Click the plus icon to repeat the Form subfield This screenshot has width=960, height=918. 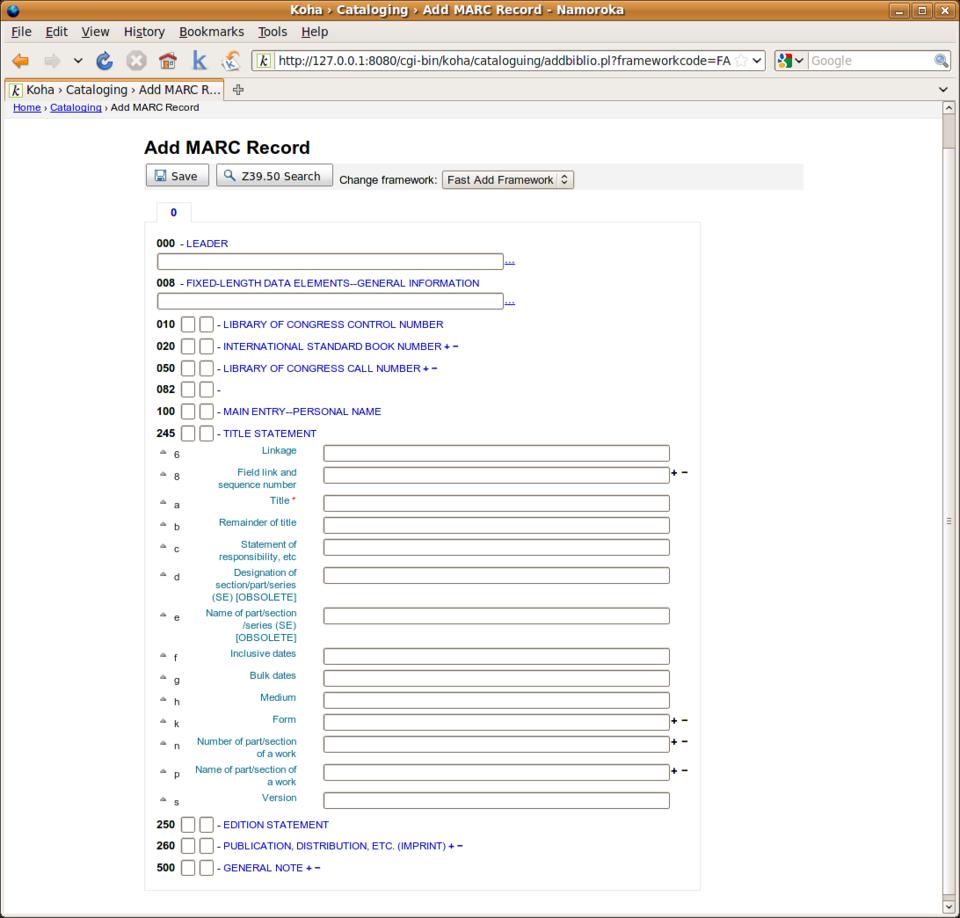(674, 720)
